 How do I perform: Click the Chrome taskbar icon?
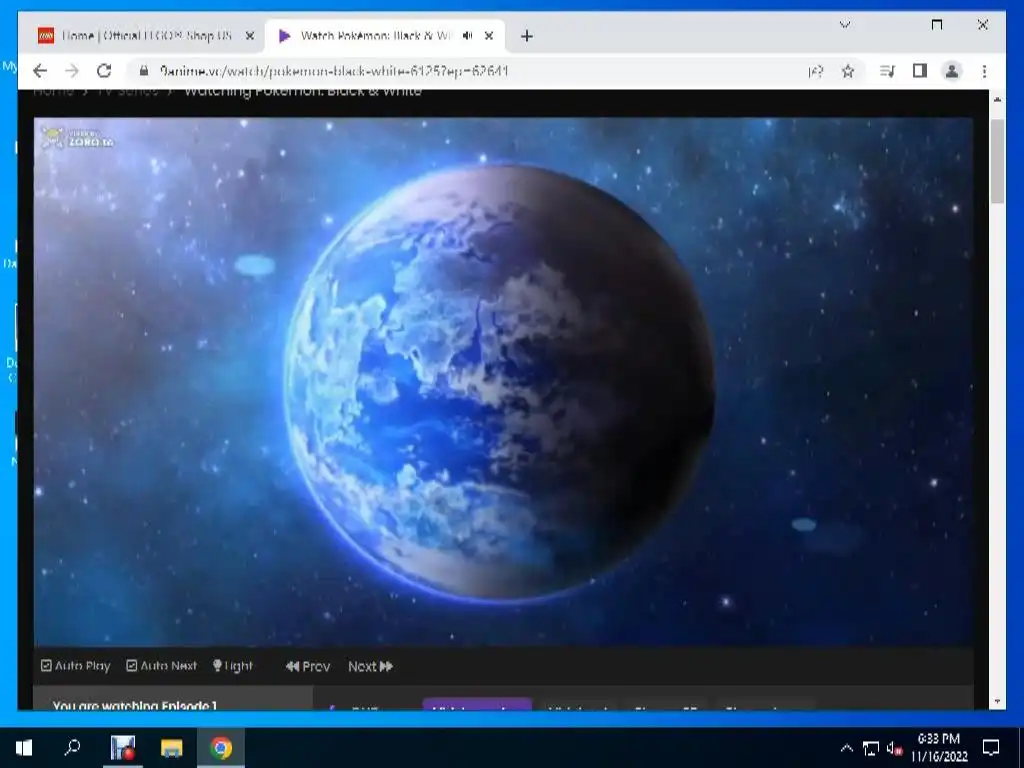point(221,748)
